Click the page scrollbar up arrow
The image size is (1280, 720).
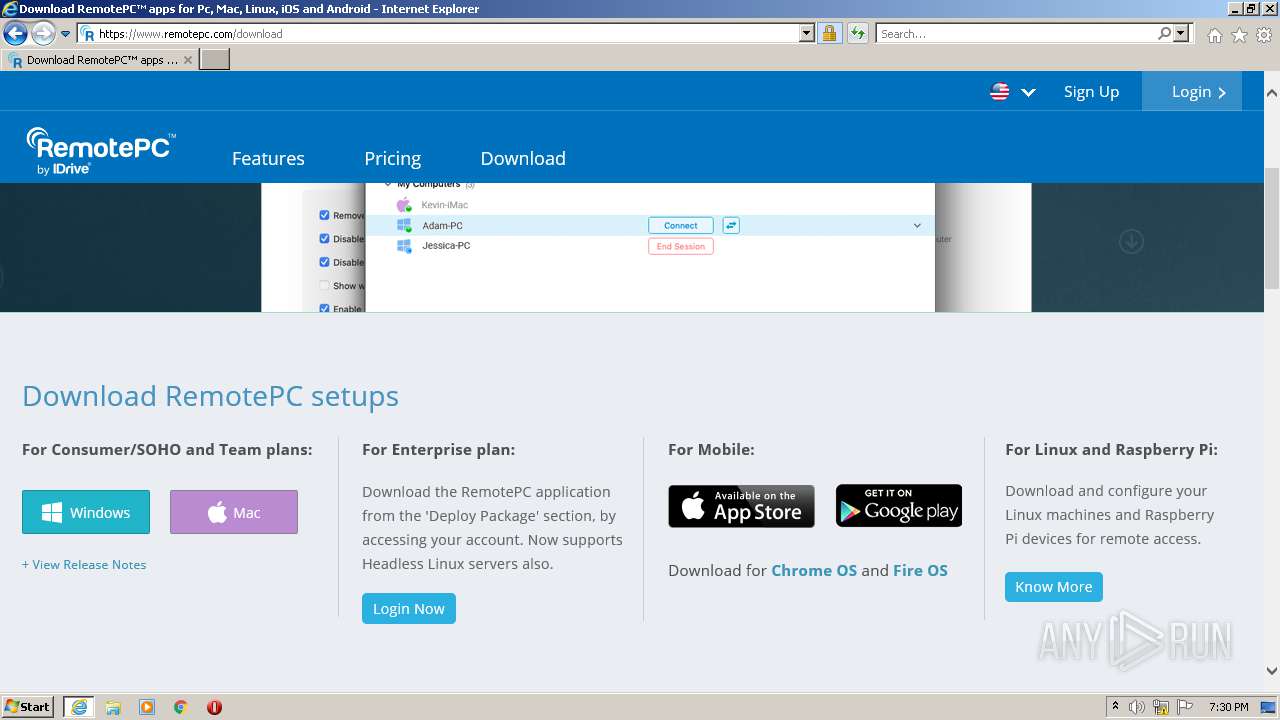coord(1272,92)
